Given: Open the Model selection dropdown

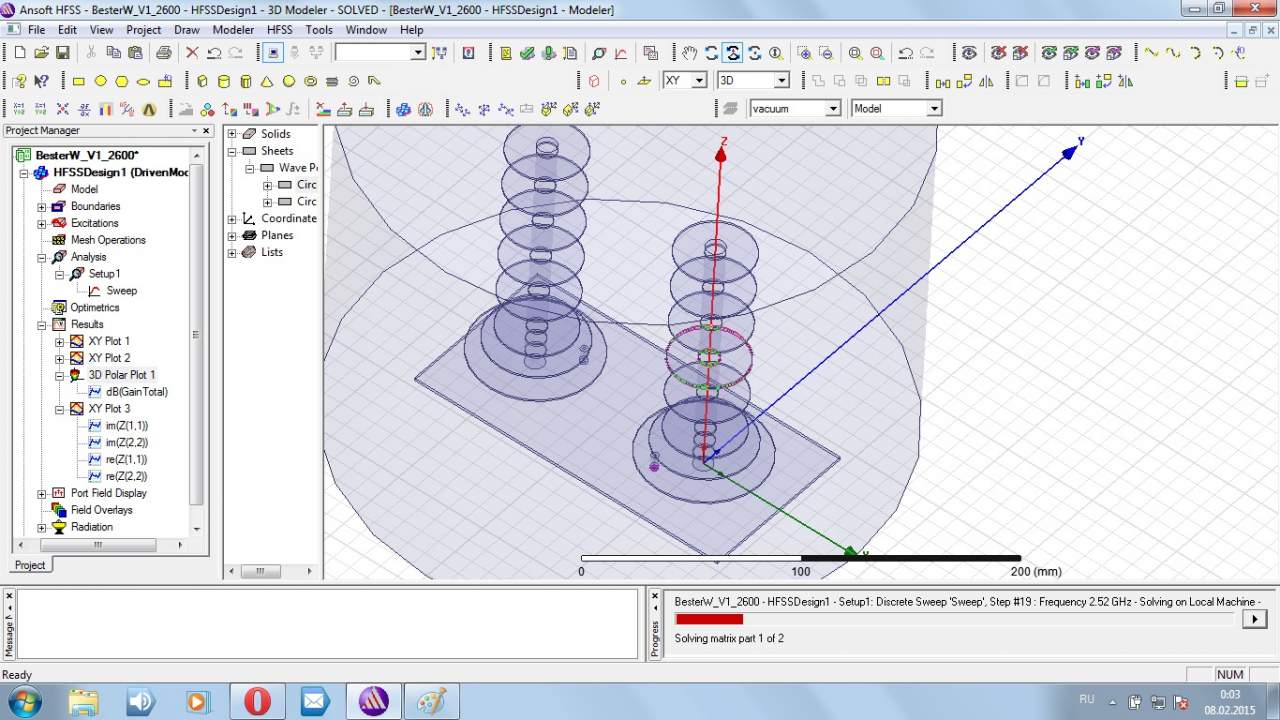Looking at the screenshot, I should [934, 108].
